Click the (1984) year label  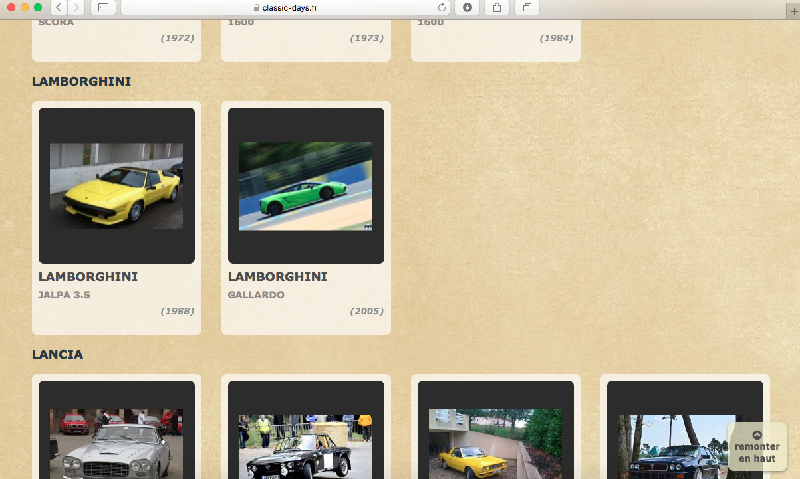coord(557,38)
